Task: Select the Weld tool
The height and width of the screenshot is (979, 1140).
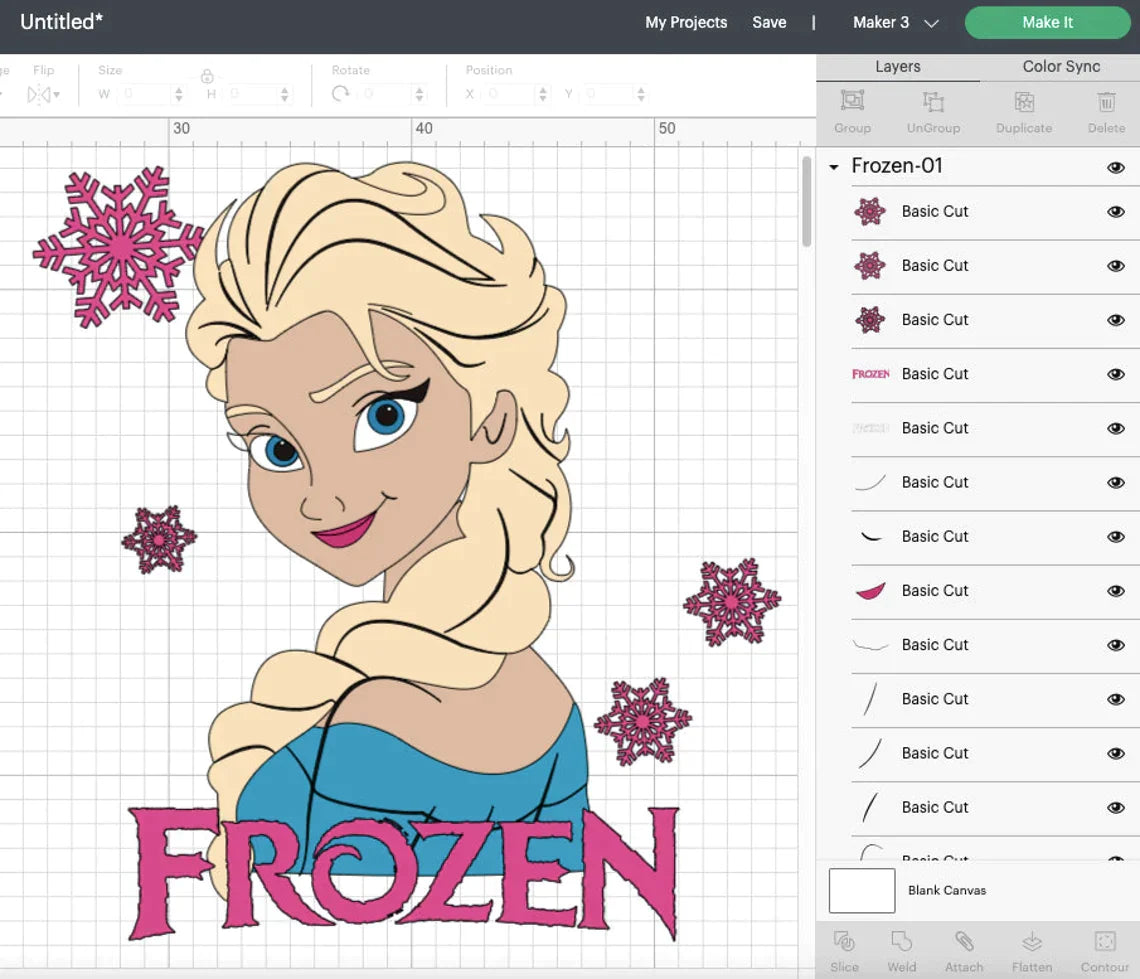Action: click(901, 943)
